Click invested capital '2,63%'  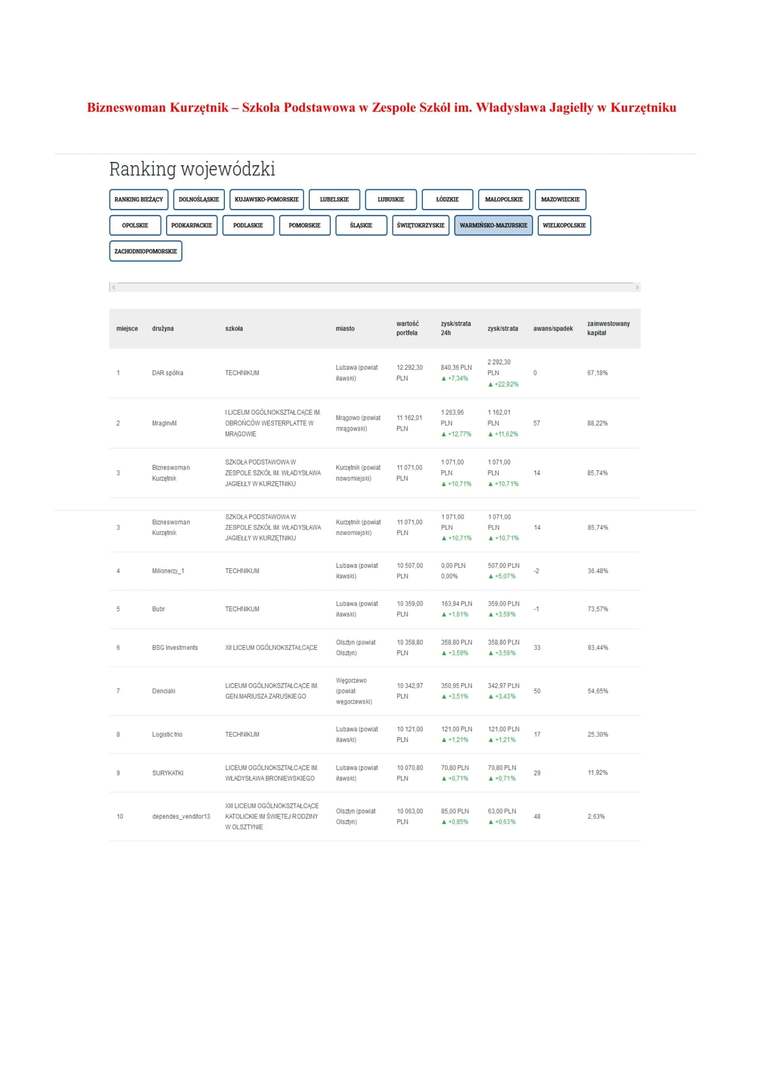point(596,816)
